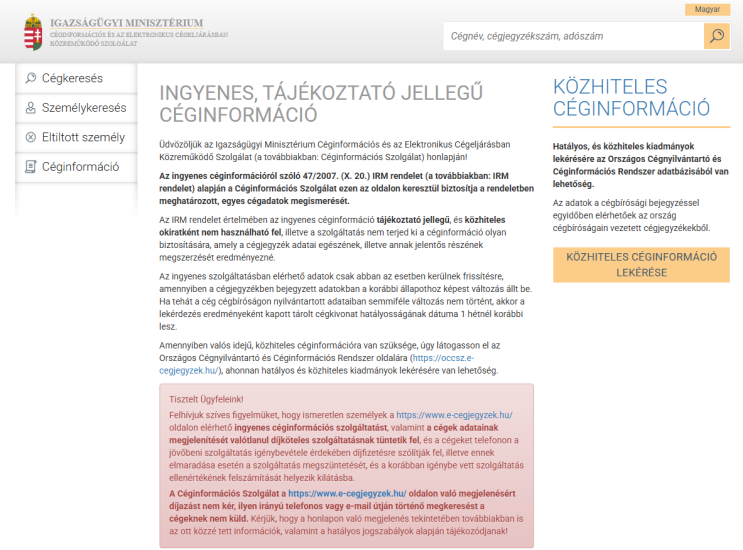
Task: Open the first e-cegjegyzek.hu link in the notice
Action: 454,415
